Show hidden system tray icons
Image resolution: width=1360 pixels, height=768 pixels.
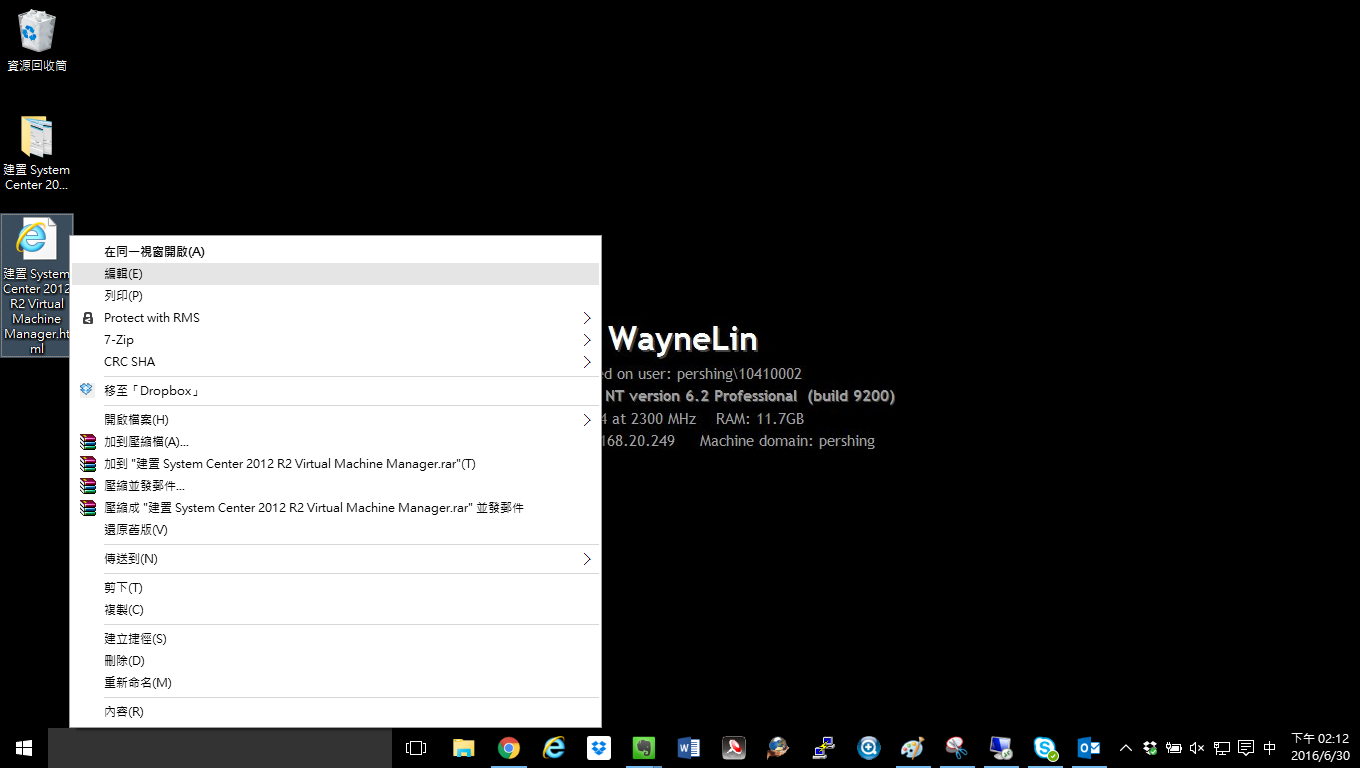[1126, 748]
